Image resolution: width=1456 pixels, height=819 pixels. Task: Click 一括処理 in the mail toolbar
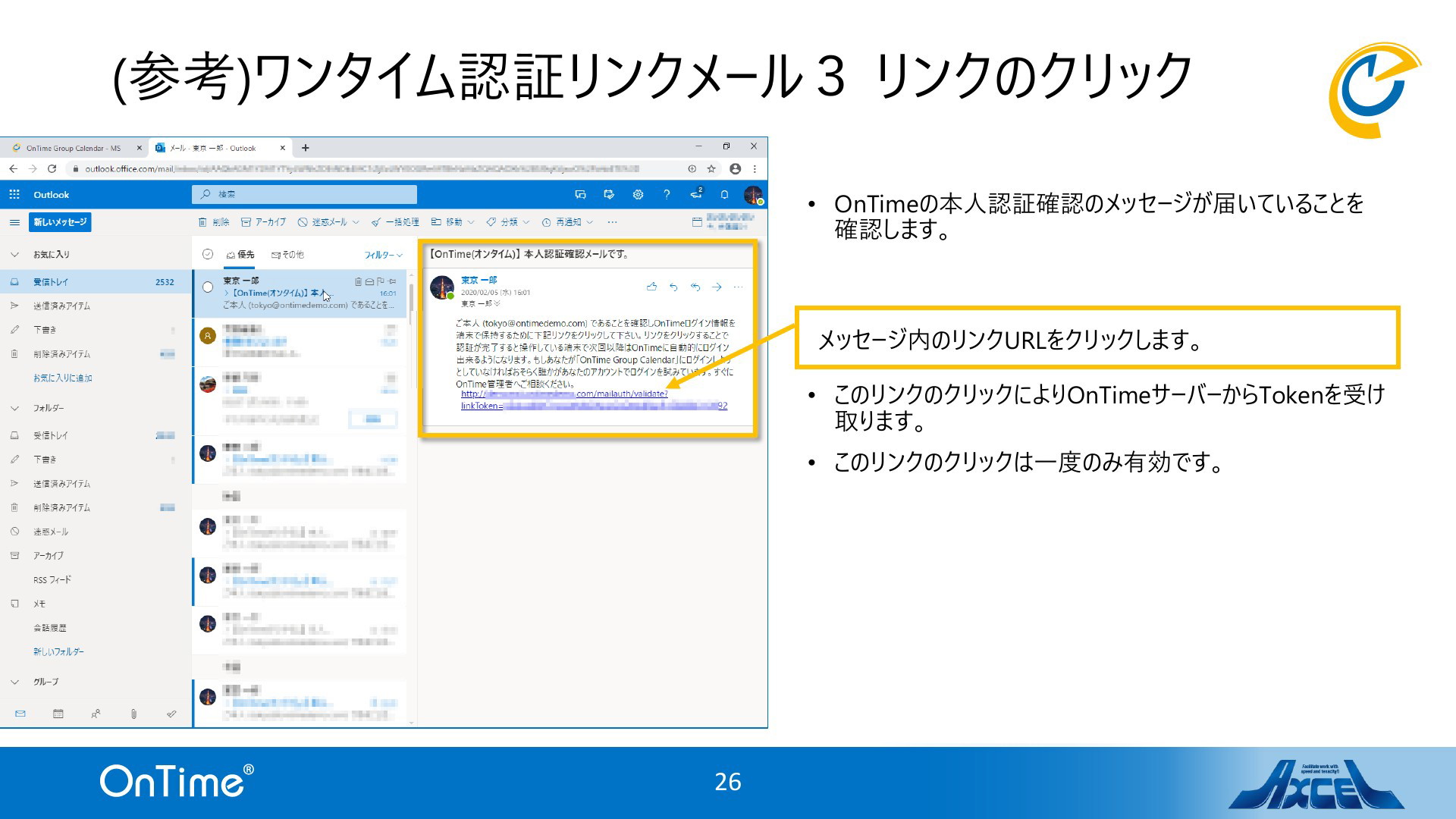(395, 222)
